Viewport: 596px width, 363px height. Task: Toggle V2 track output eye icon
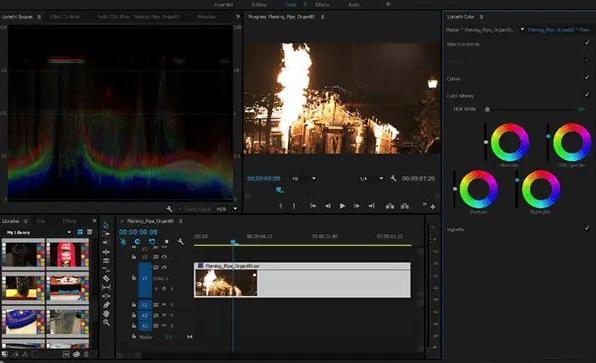[x=164, y=257]
